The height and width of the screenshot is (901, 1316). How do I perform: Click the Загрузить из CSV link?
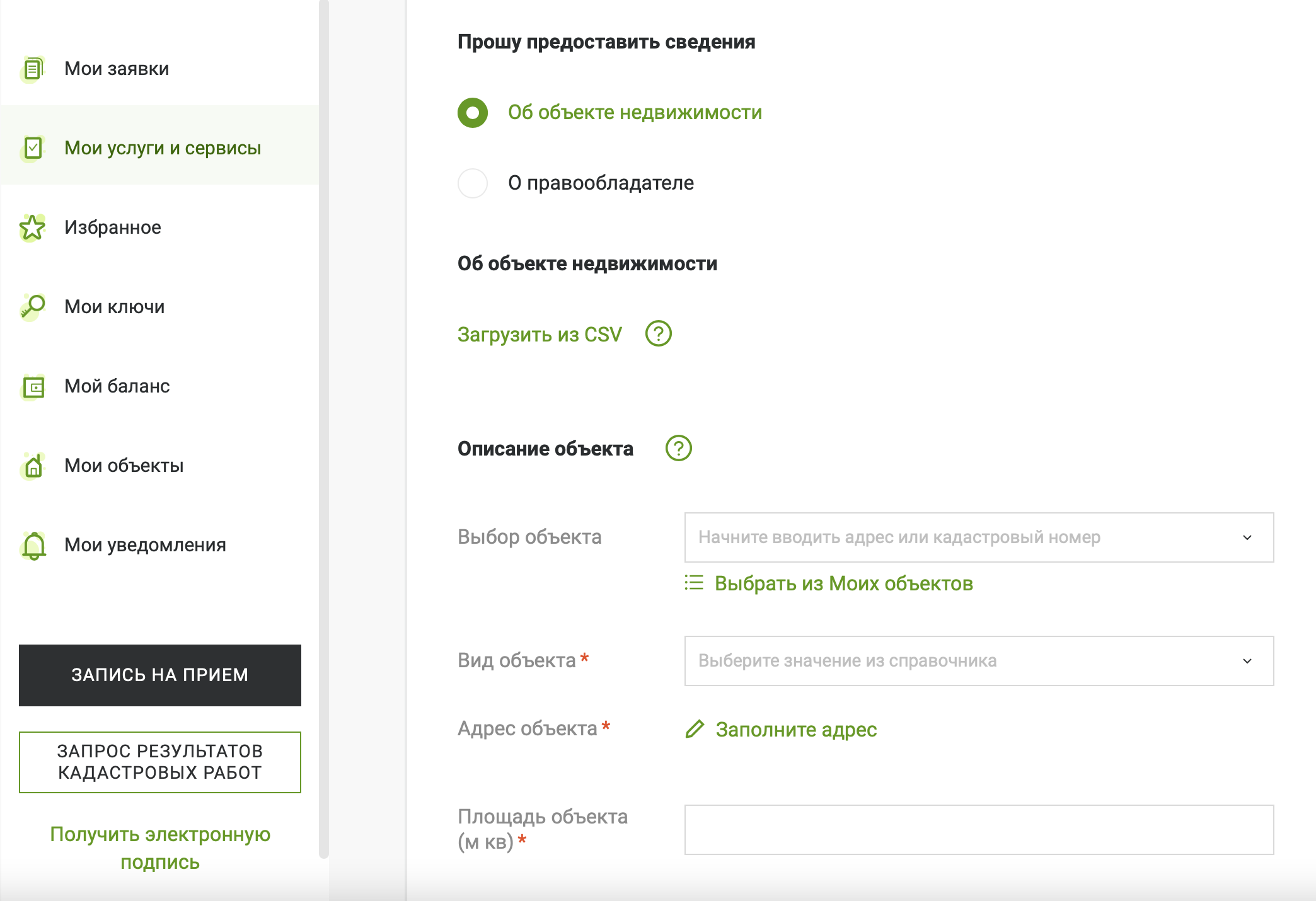pos(540,335)
